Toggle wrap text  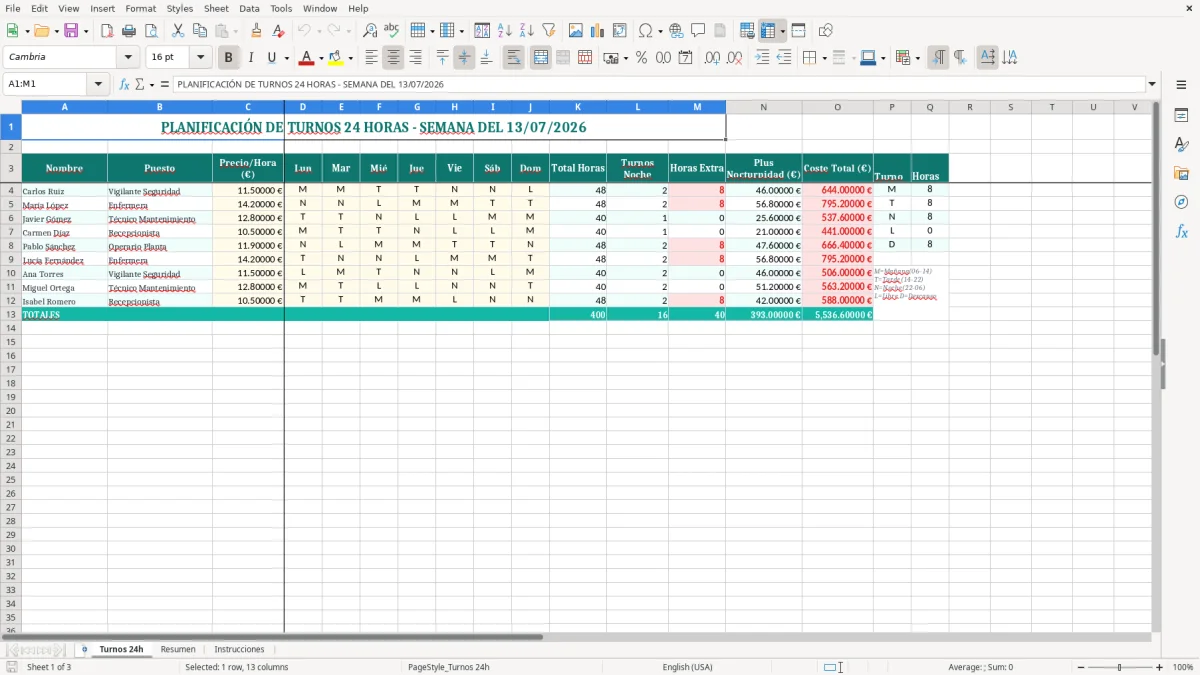pos(514,58)
